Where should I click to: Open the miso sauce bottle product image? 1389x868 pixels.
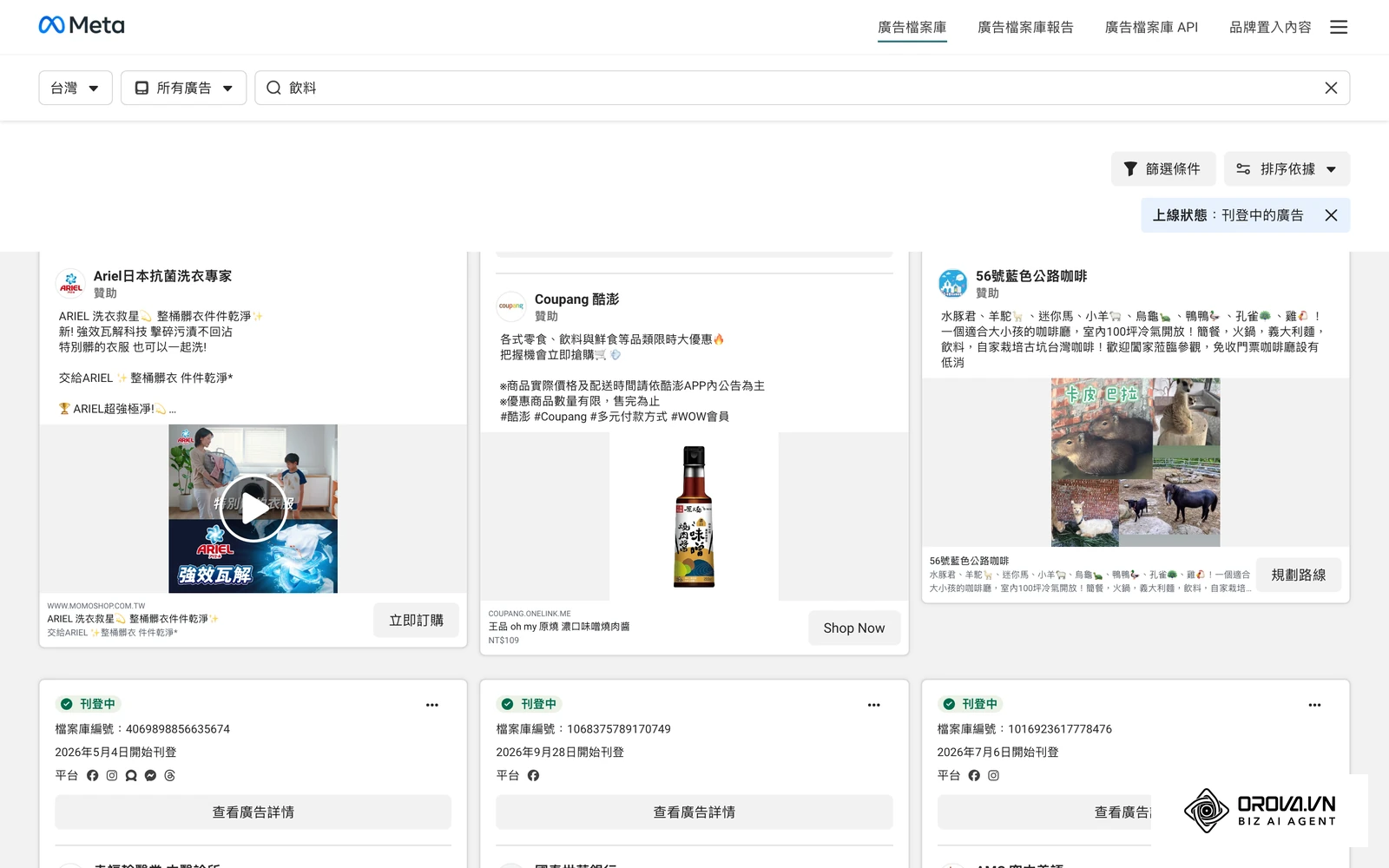pos(694,516)
